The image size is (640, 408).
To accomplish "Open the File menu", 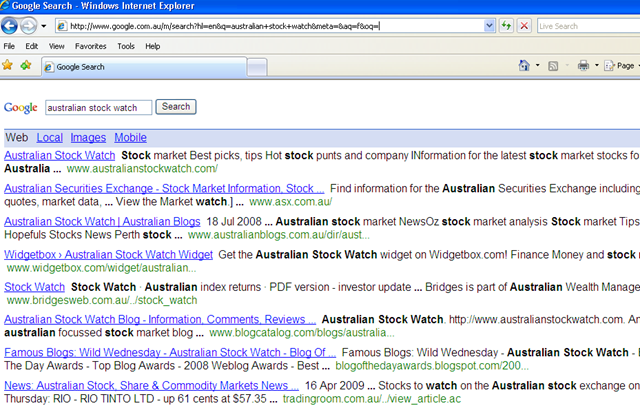I will coord(9,46).
